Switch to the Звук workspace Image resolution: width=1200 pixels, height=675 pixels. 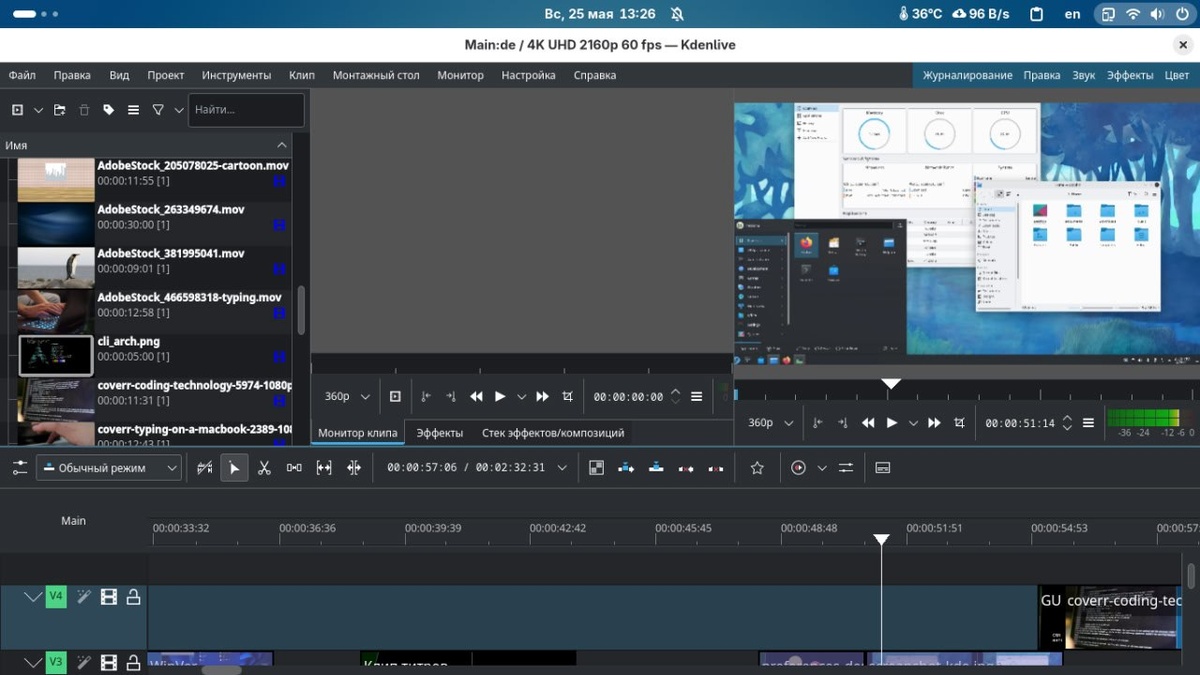coord(1084,75)
